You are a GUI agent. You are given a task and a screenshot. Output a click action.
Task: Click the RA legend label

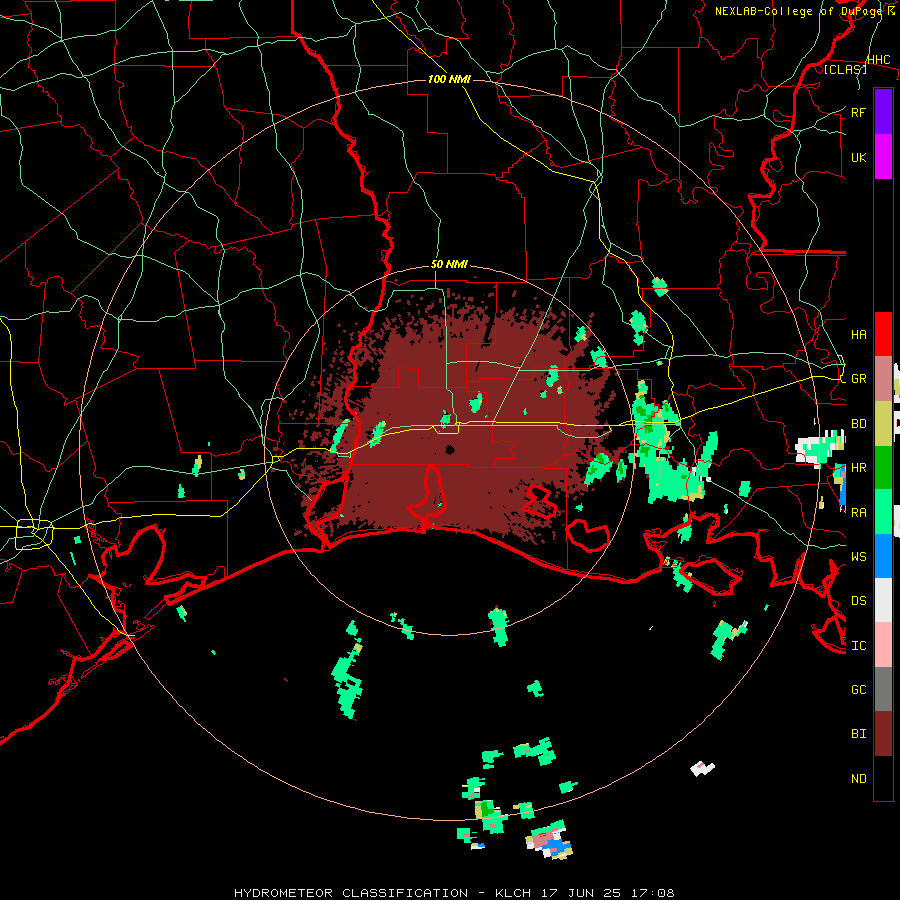858,513
